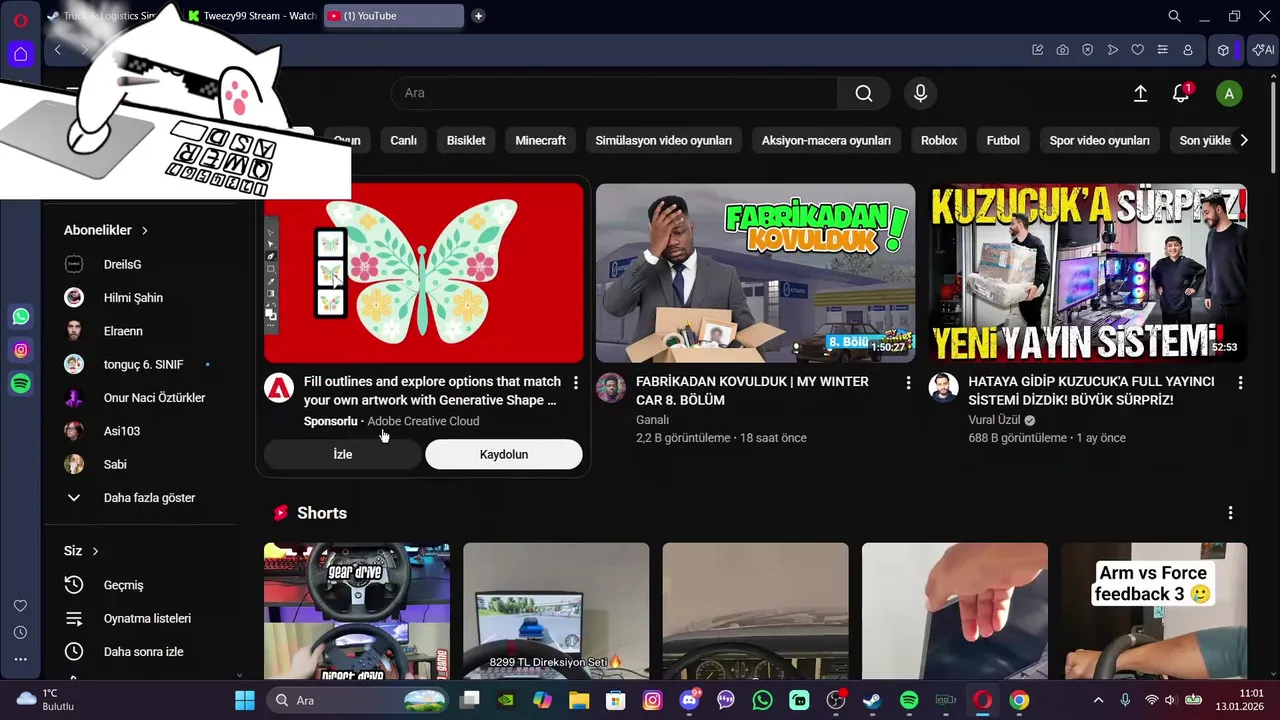Select the Canlı filter chip
The image size is (1280, 720).
[403, 141]
